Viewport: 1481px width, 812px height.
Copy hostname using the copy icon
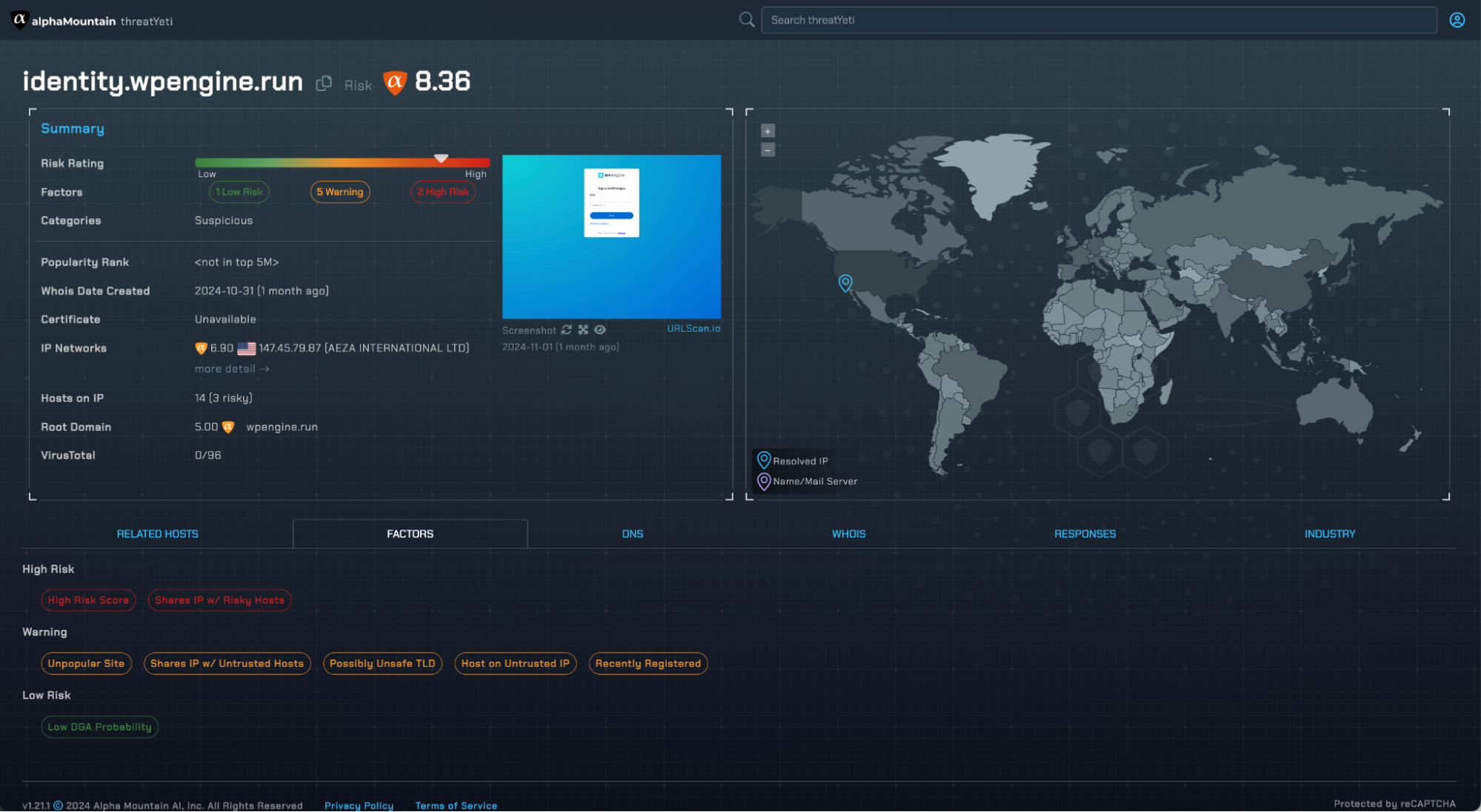324,84
